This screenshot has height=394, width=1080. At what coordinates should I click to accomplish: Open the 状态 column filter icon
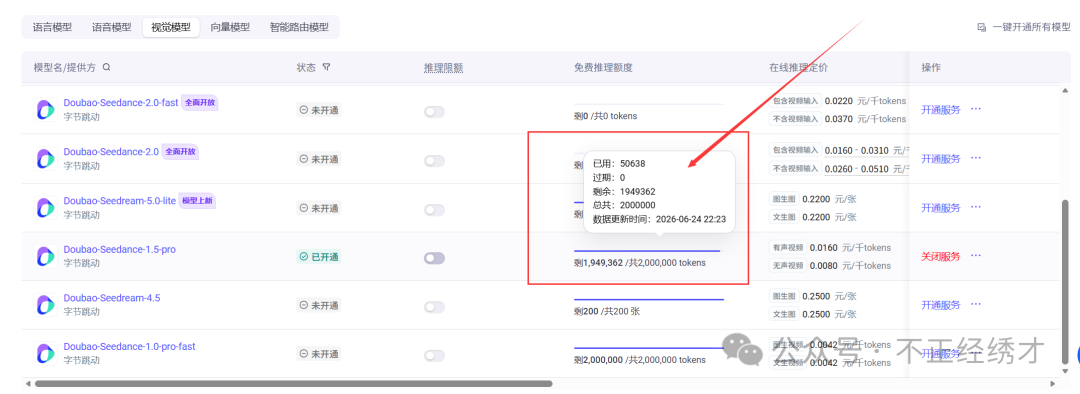[x=326, y=68]
